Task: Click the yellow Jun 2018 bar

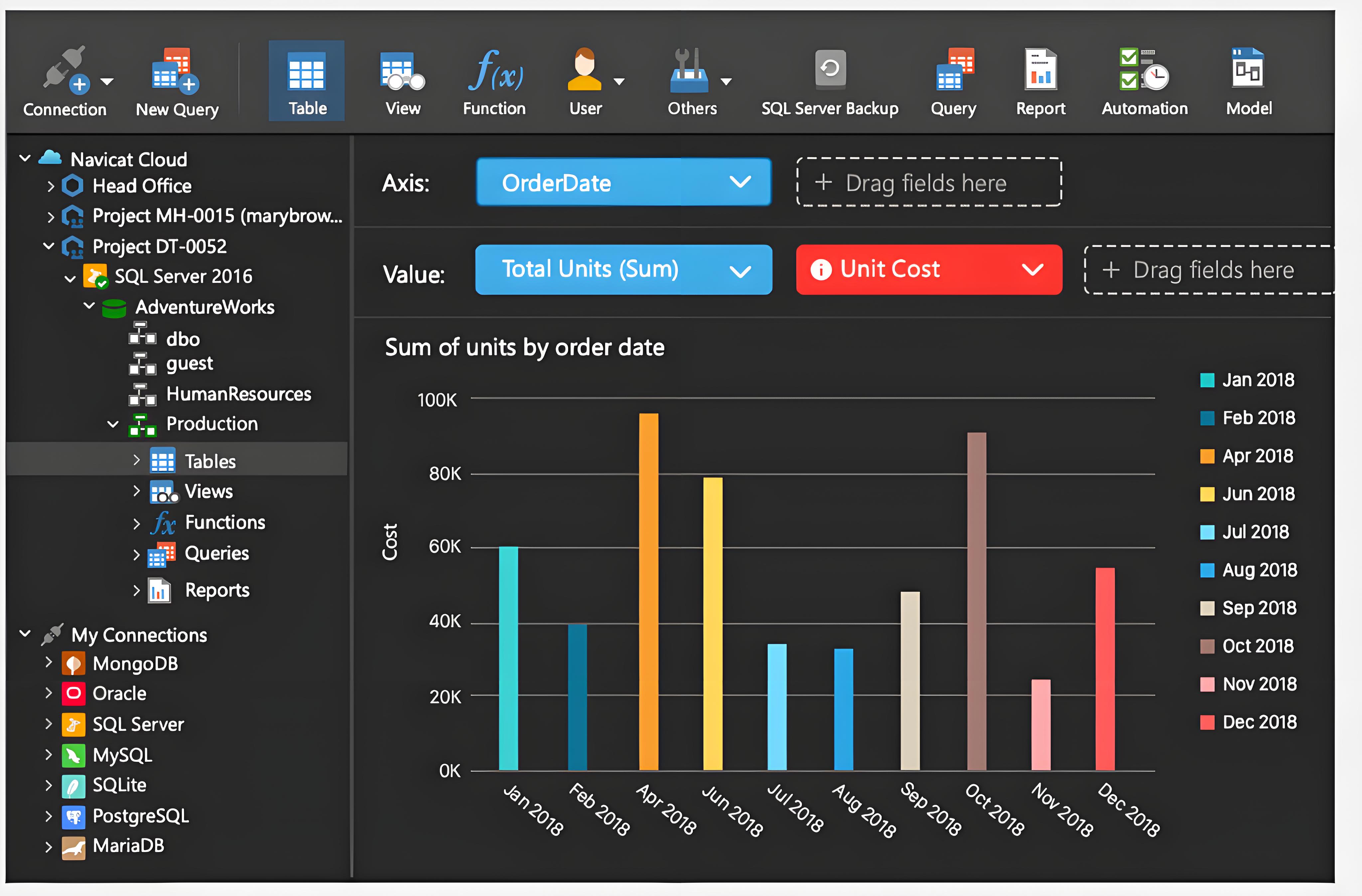Action: point(713,624)
